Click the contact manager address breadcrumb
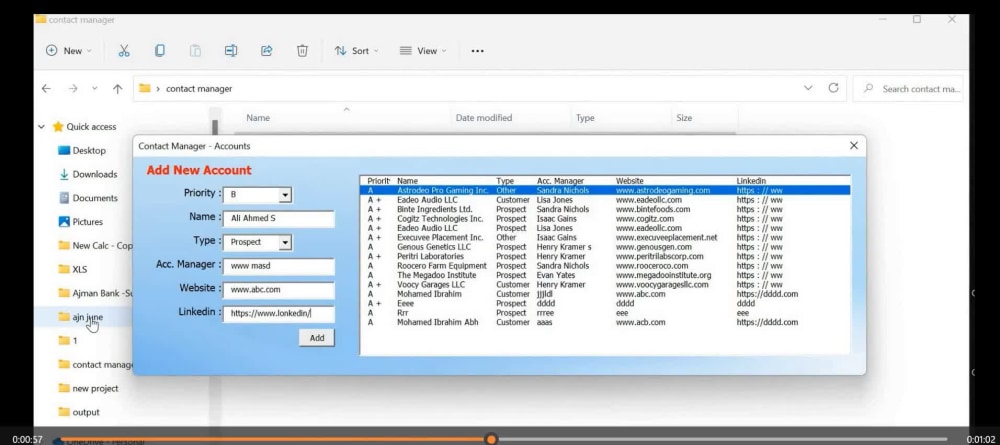Viewport: 1000px width, 445px height. (199, 89)
